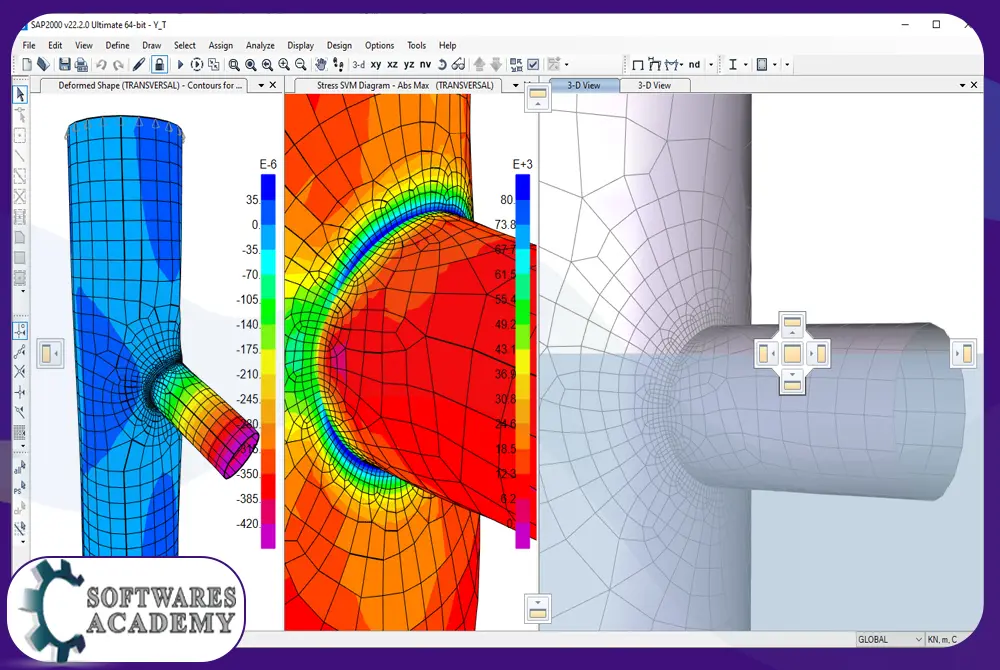The height and width of the screenshot is (670, 1000).
Task: Close the 3-D View pane
Action: pos(974,85)
